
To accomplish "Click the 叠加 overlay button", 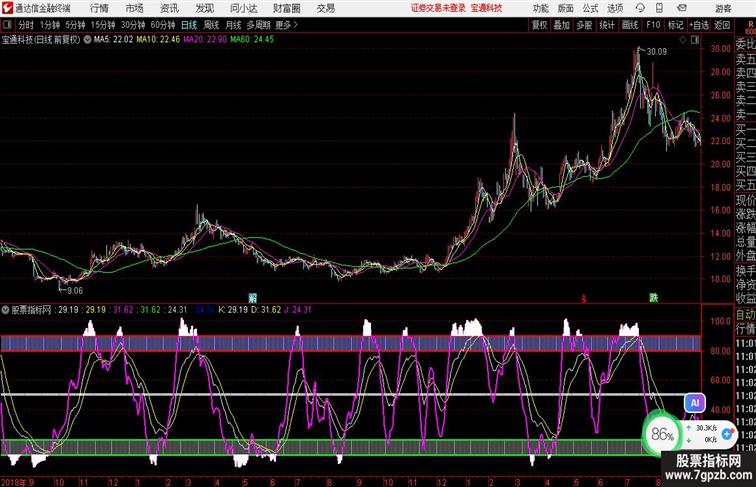I will coord(562,25).
